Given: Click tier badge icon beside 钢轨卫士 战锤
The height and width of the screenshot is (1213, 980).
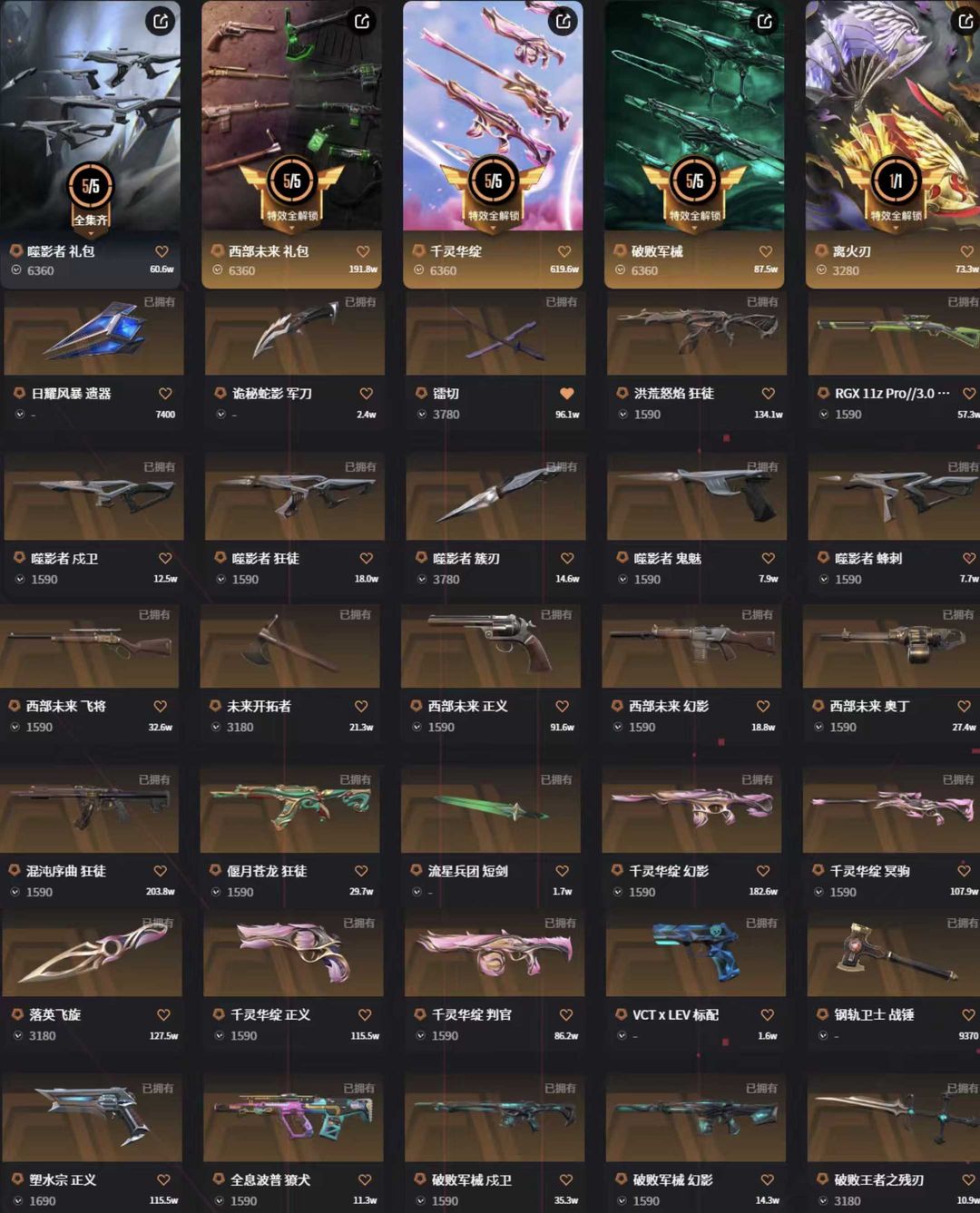Looking at the screenshot, I should [x=822, y=1014].
